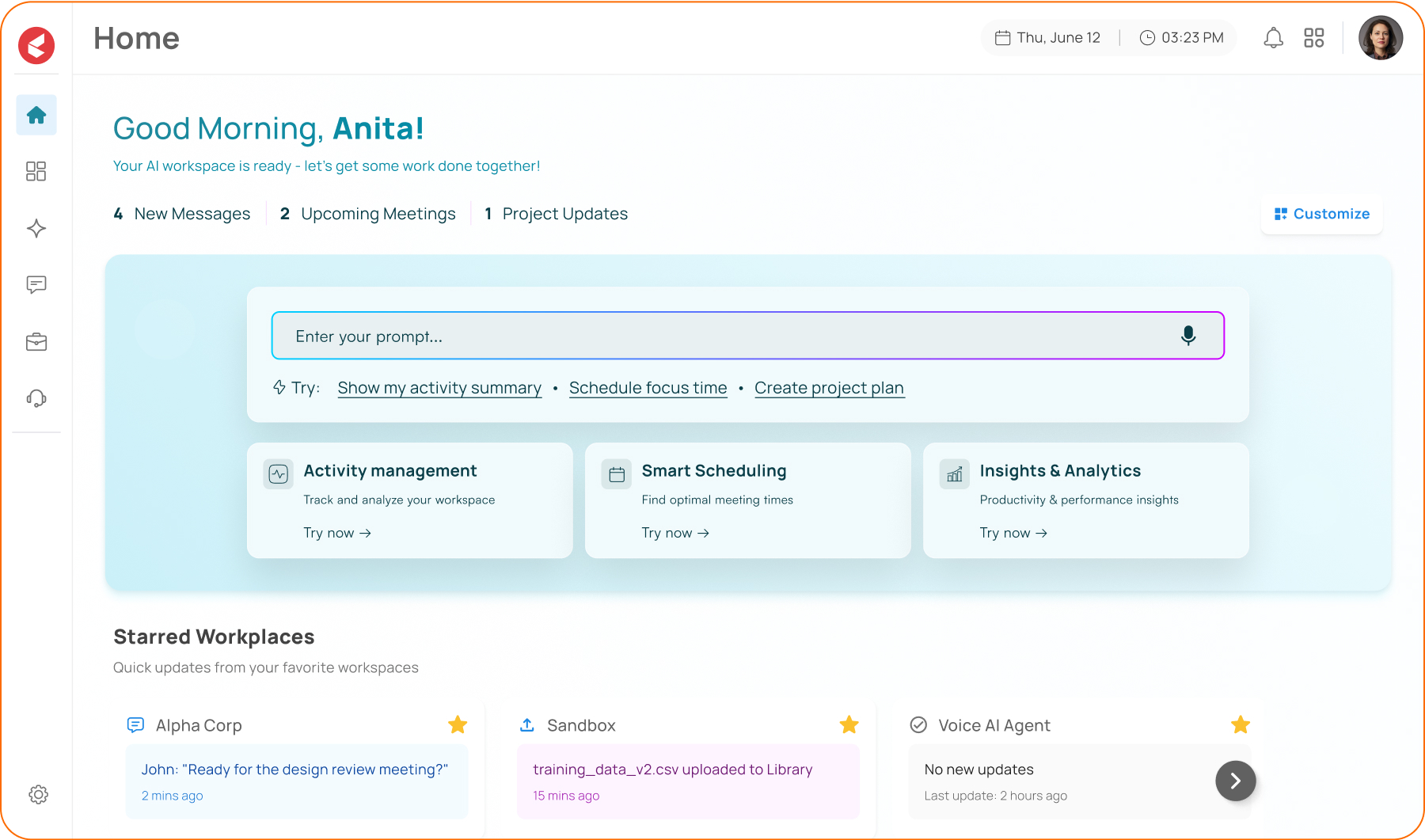Open the AI sparkle sidebar icon
This screenshot has height=840, width=1425.
tap(36, 229)
